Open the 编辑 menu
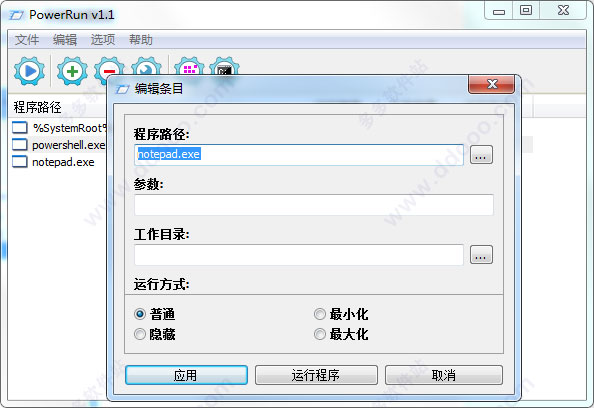 pyautogui.click(x=65, y=39)
